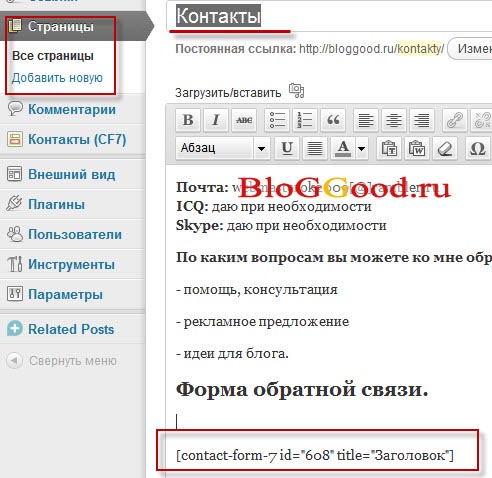Align text left
This screenshot has width=492, height=478.
point(366,120)
